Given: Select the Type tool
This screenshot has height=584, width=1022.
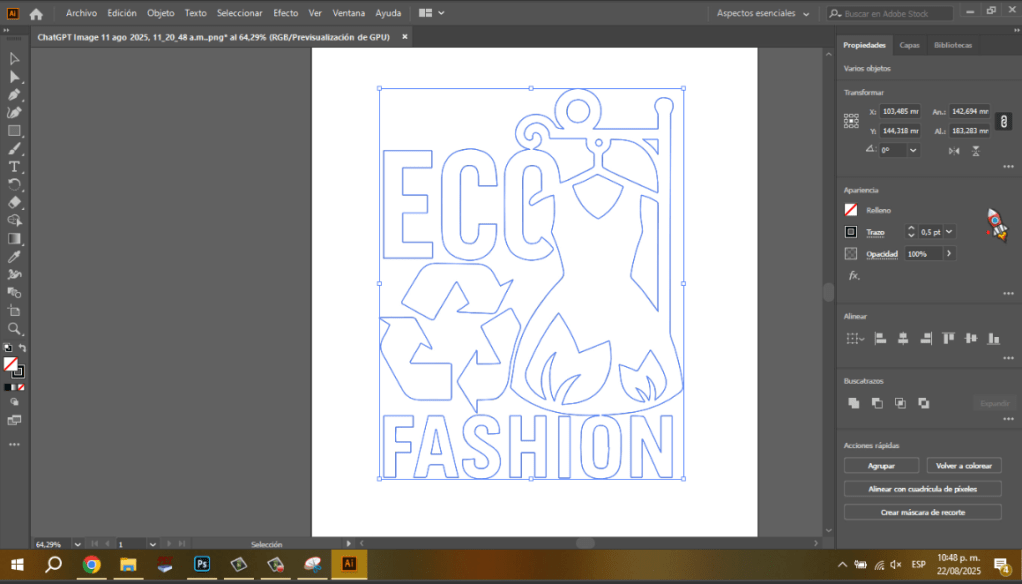Looking at the screenshot, I should [14, 167].
